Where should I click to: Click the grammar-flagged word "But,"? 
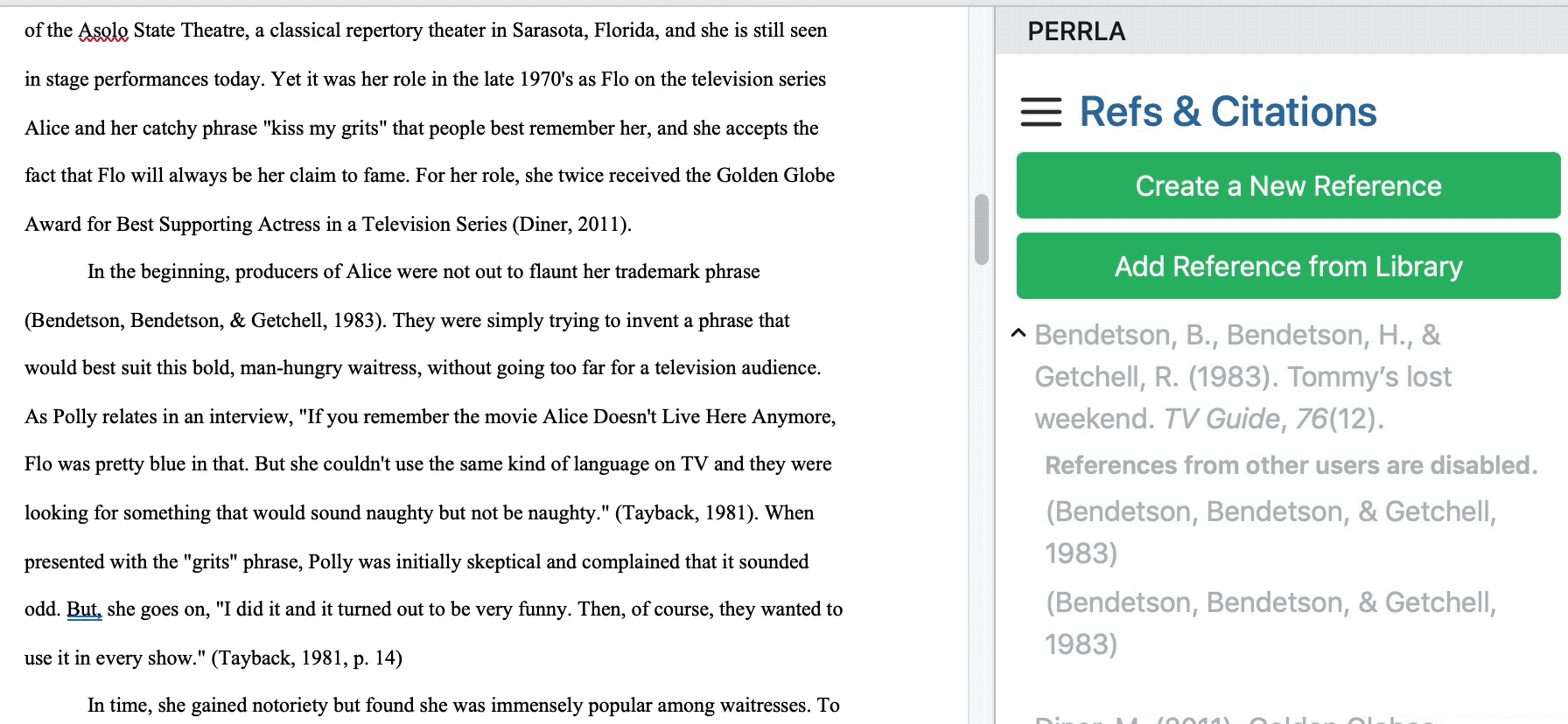click(x=84, y=609)
